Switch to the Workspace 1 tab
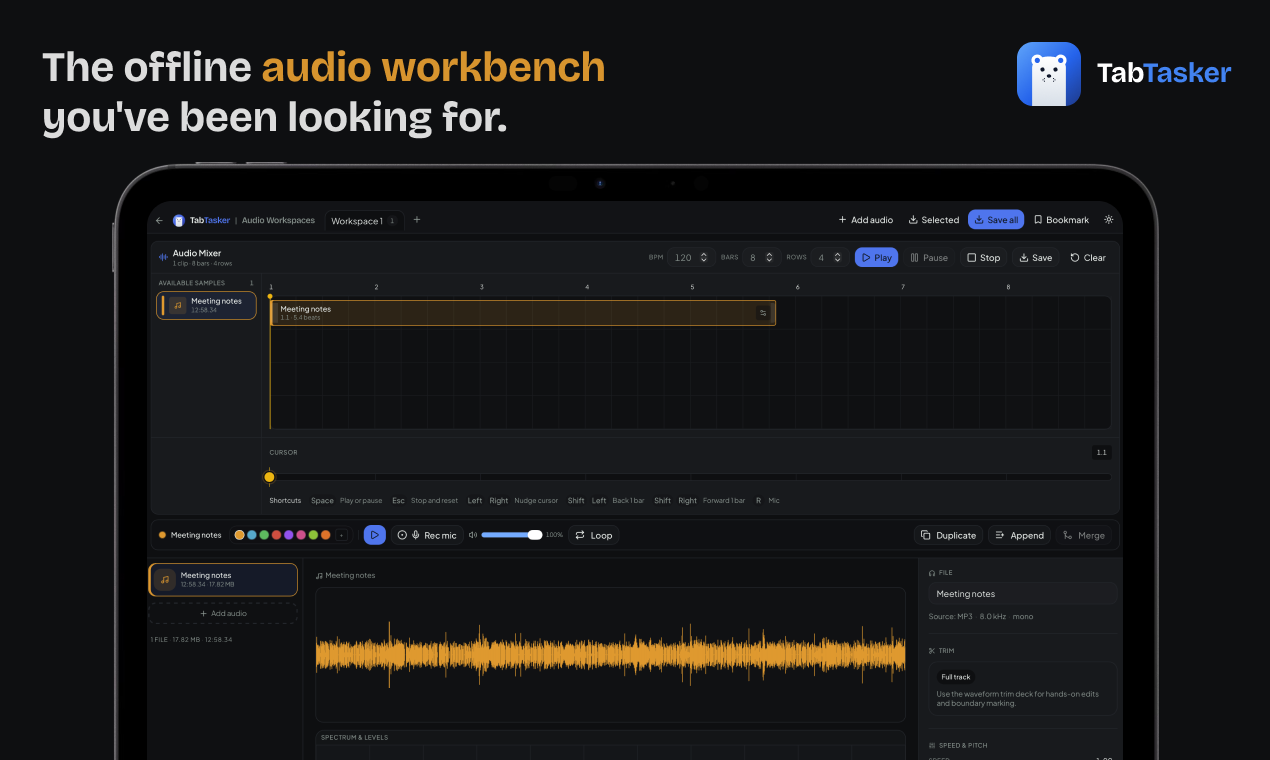The height and width of the screenshot is (760, 1270). (364, 220)
